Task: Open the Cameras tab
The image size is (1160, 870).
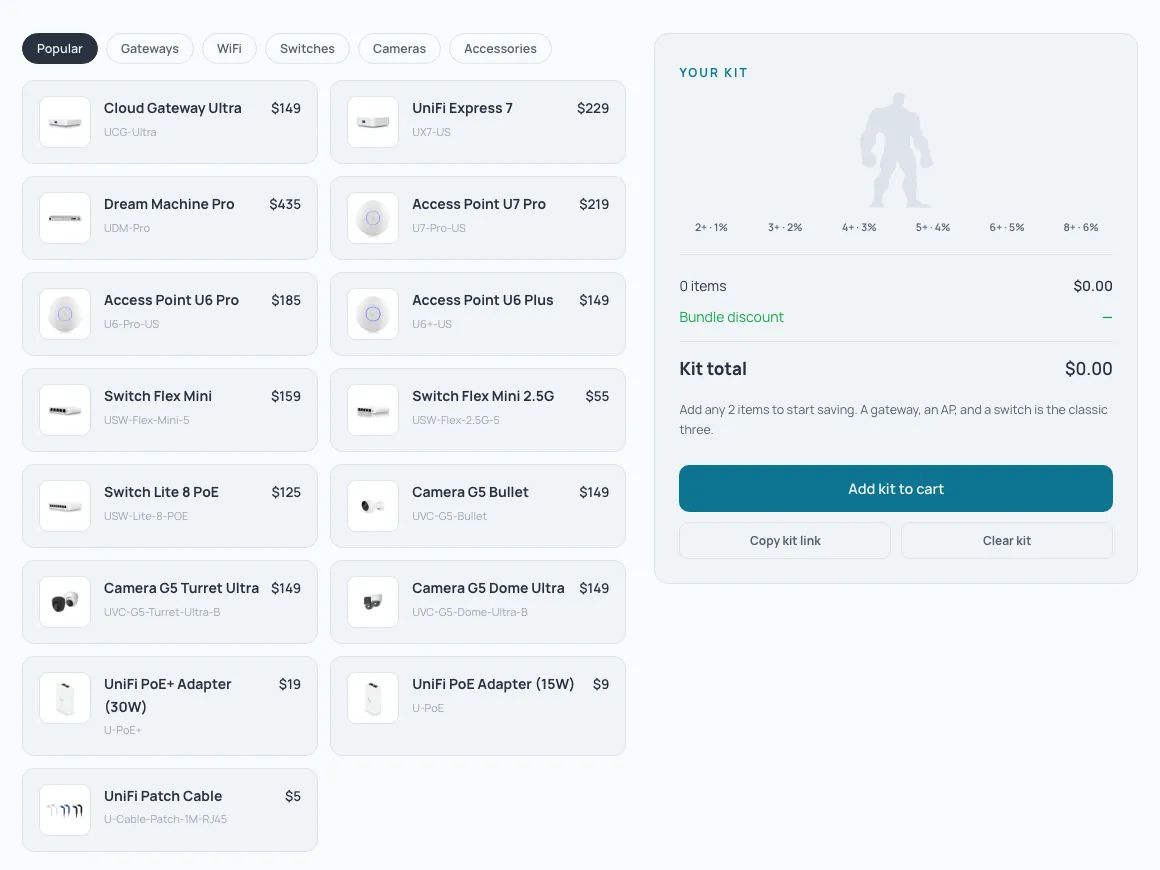Action: point(399,49)
